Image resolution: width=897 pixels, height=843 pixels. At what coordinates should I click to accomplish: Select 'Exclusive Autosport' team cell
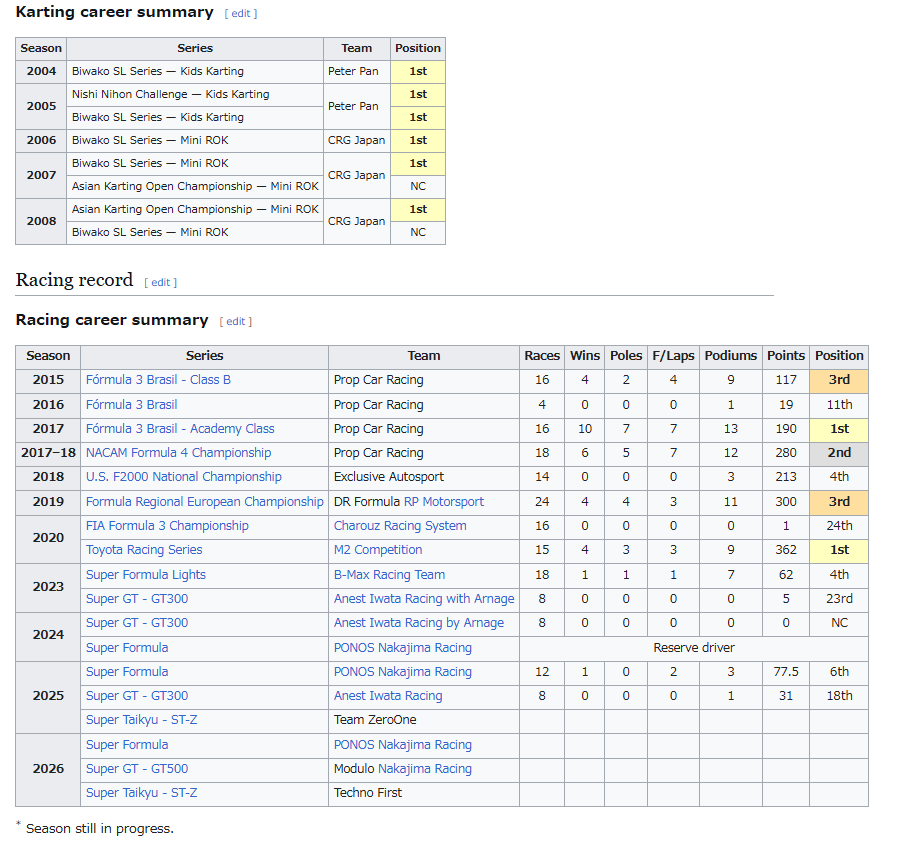click(x=424, y=477)
